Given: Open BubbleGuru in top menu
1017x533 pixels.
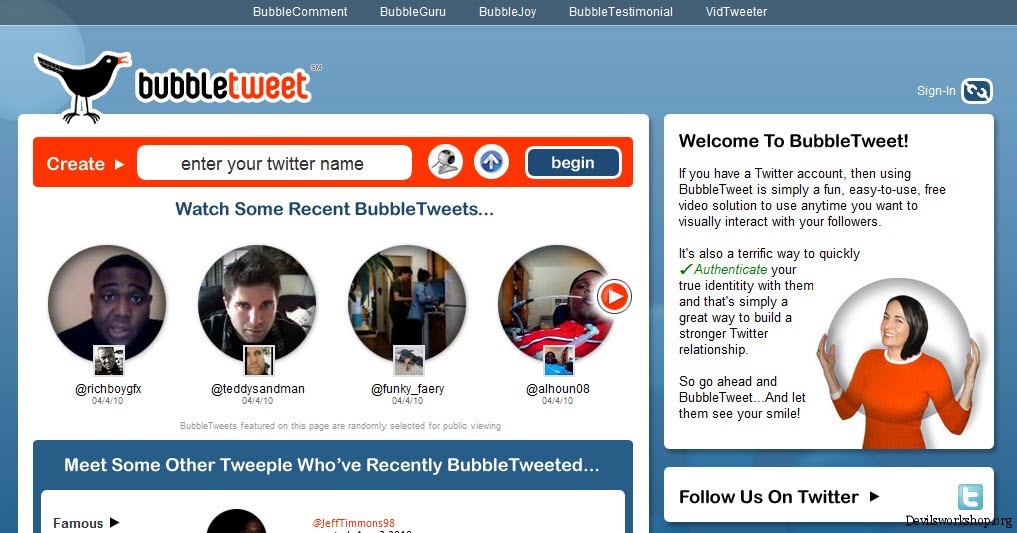Looking at the screenshot, I should pyautogui.click(x=413, y=12).
